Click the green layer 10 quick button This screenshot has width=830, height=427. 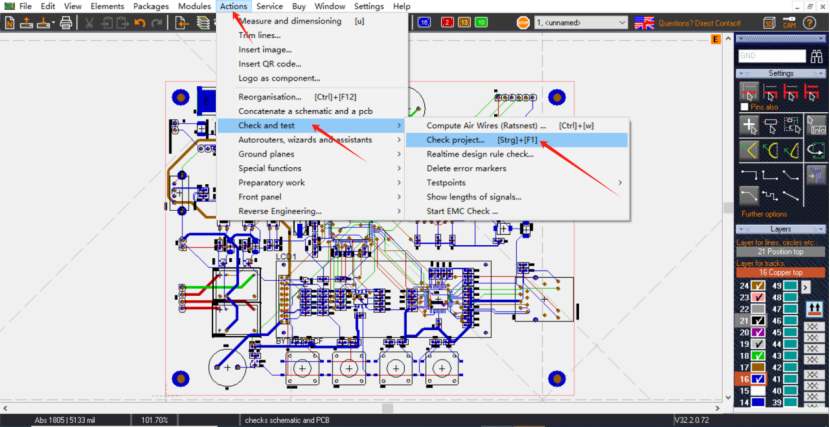coord(481,23)
